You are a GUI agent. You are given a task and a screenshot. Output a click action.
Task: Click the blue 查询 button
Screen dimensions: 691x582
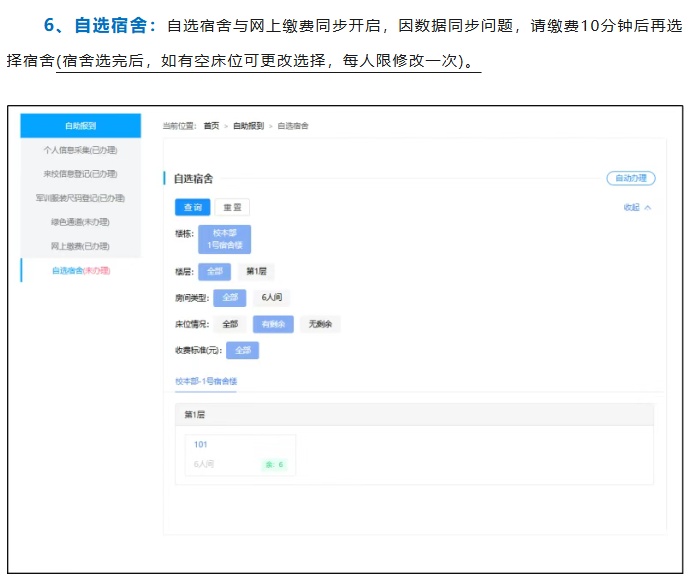(191, 207)
